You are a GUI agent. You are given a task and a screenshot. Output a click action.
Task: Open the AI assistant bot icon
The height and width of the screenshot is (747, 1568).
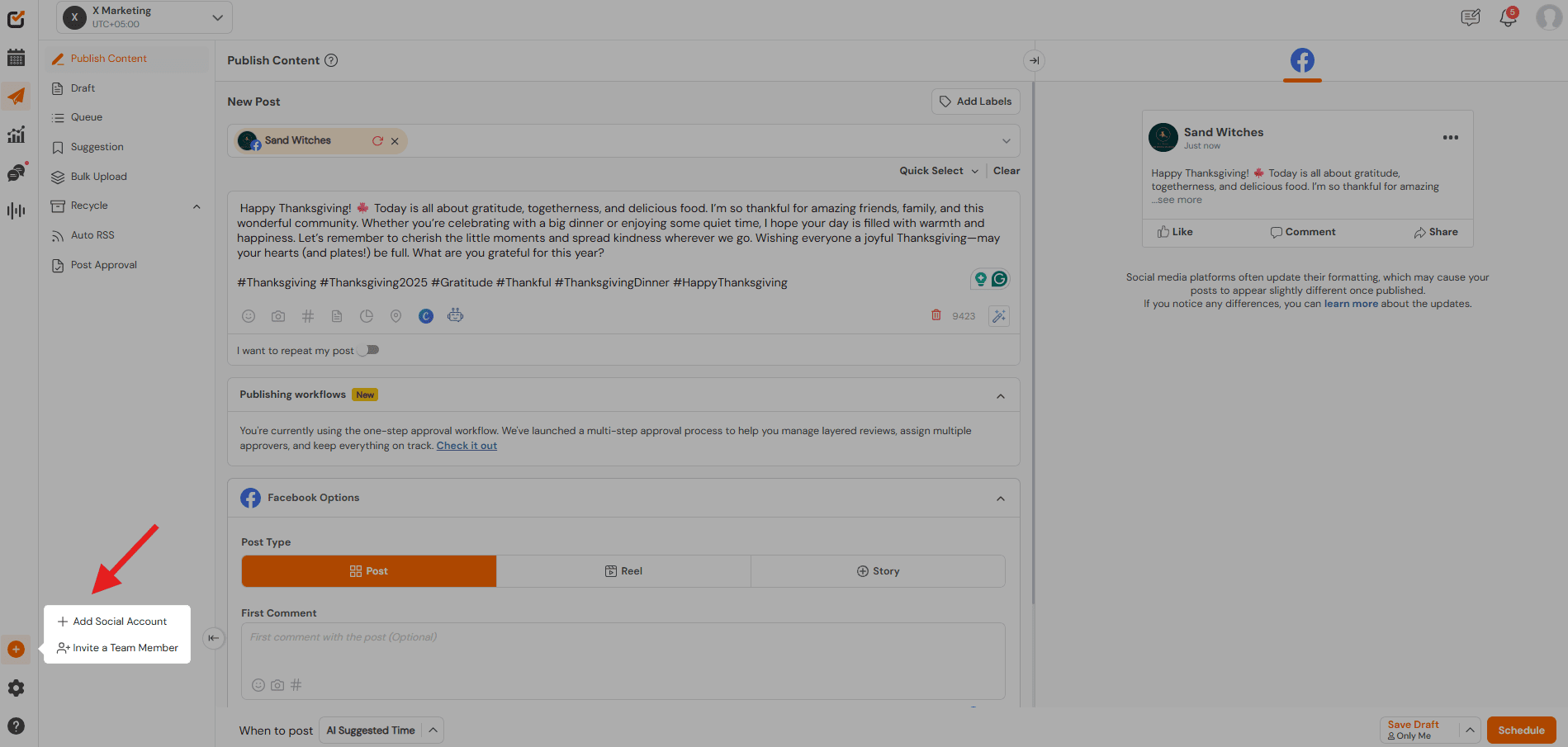tap(455, 315)
